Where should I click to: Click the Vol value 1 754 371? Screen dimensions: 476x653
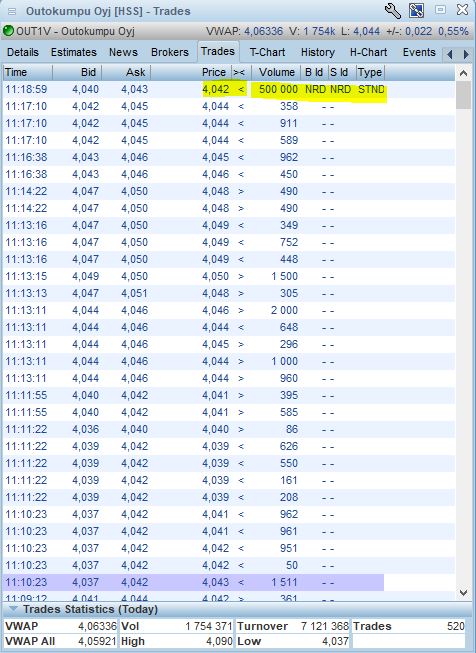(x=209, y=626)
